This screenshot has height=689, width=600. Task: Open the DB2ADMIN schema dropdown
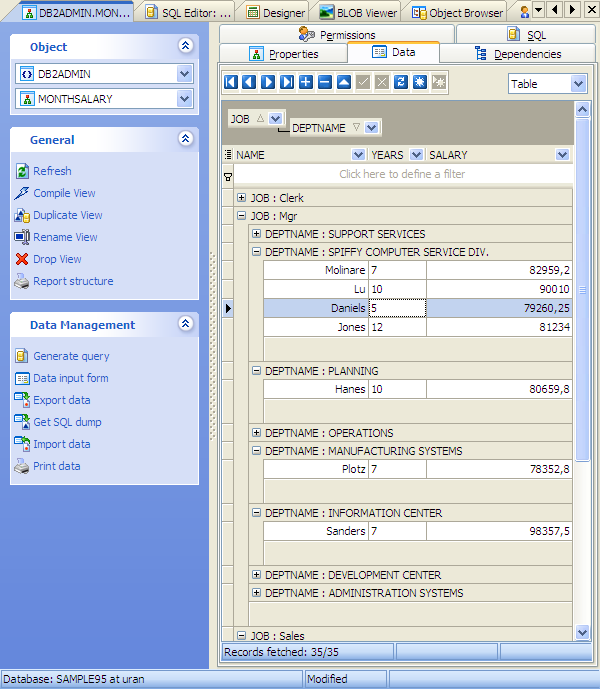[x=185, y=74]
